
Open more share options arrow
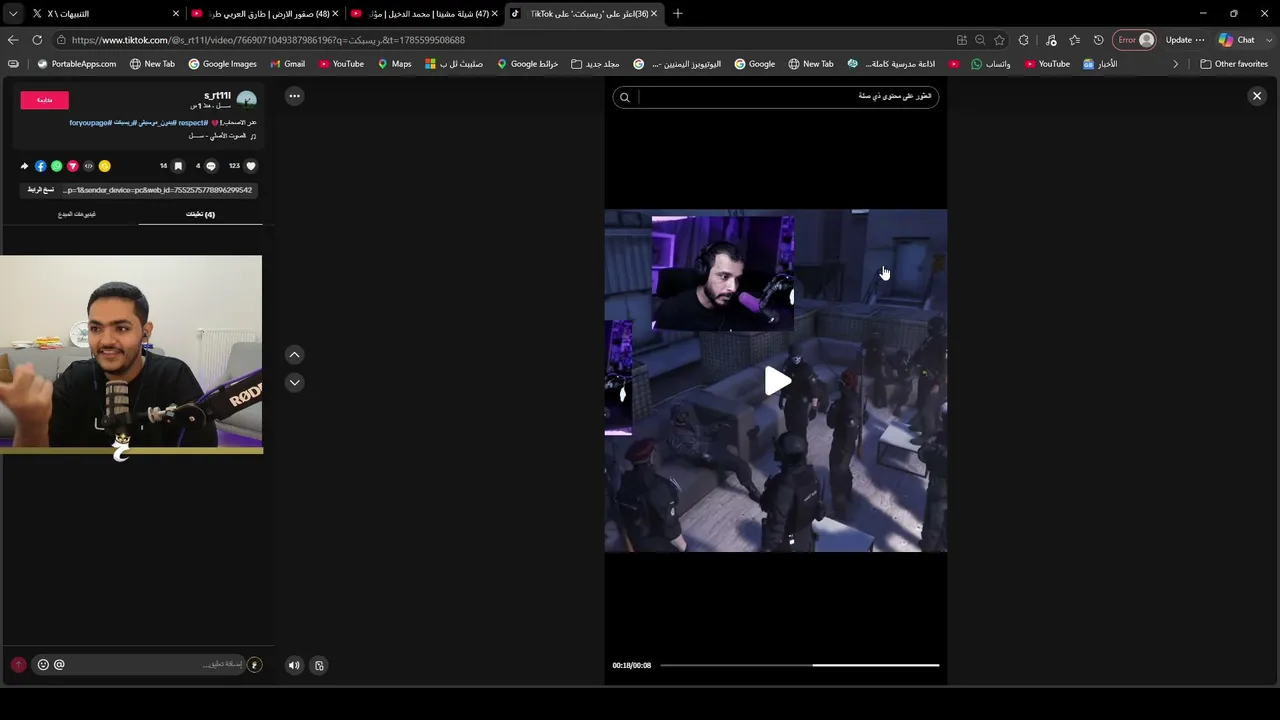pyautogui.click(x=25, y=166)
